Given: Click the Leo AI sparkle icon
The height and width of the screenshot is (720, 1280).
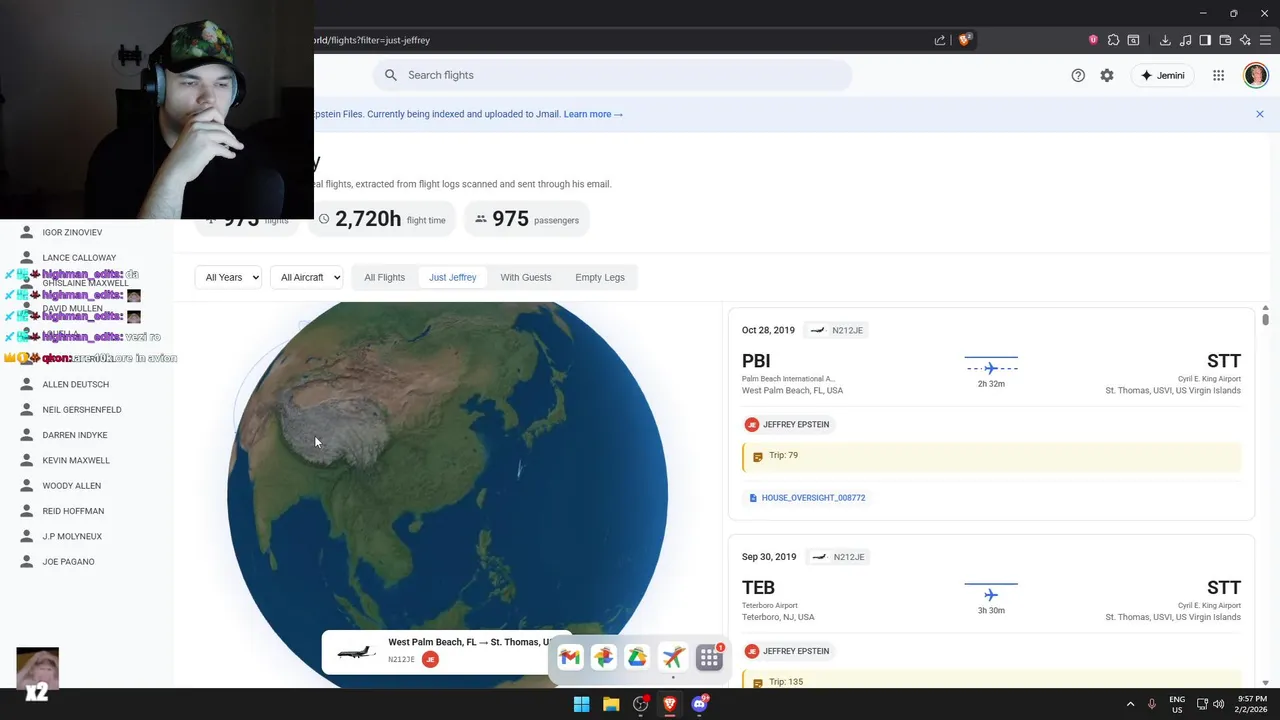Looking at the screenshot, I should coord(1245,40).
